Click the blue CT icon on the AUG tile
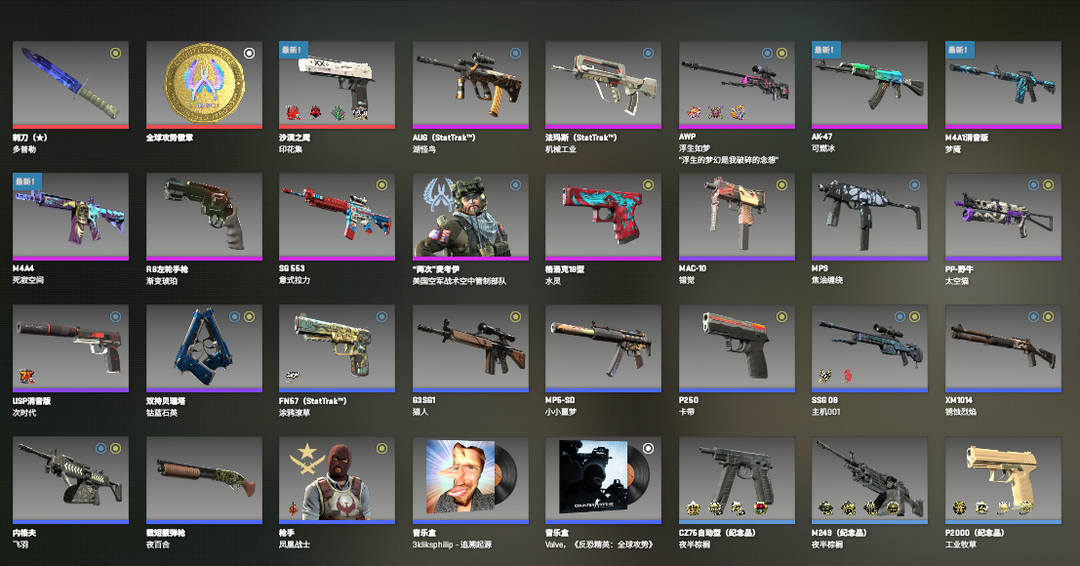Screen dimensions: 1080x566 click(515, 53)
